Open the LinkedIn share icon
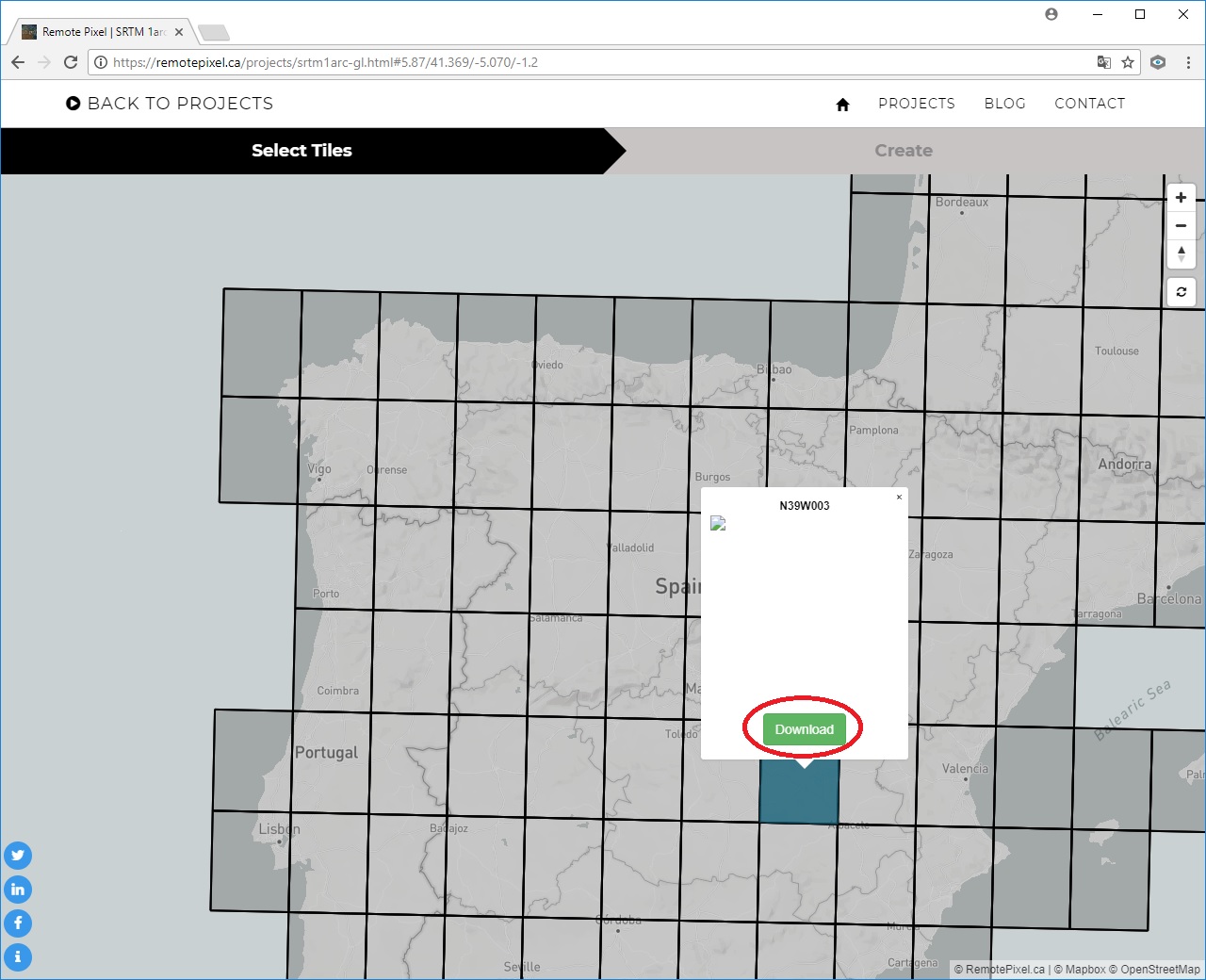Image resolution: width=1206 pixels, height=980 pixels. tap(18, 890)
